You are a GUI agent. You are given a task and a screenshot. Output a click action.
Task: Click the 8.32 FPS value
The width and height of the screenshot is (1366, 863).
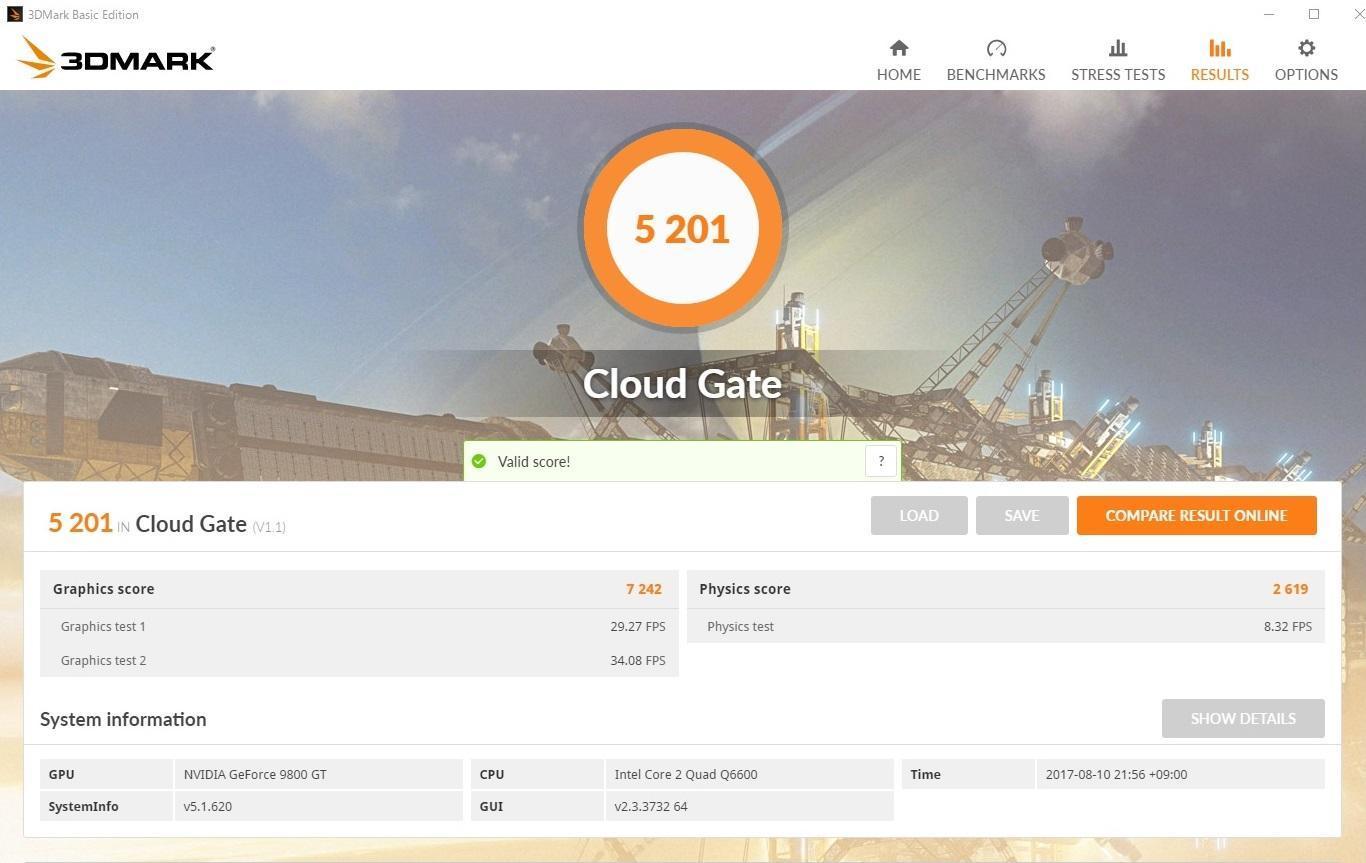click(x=1288, y=627)
